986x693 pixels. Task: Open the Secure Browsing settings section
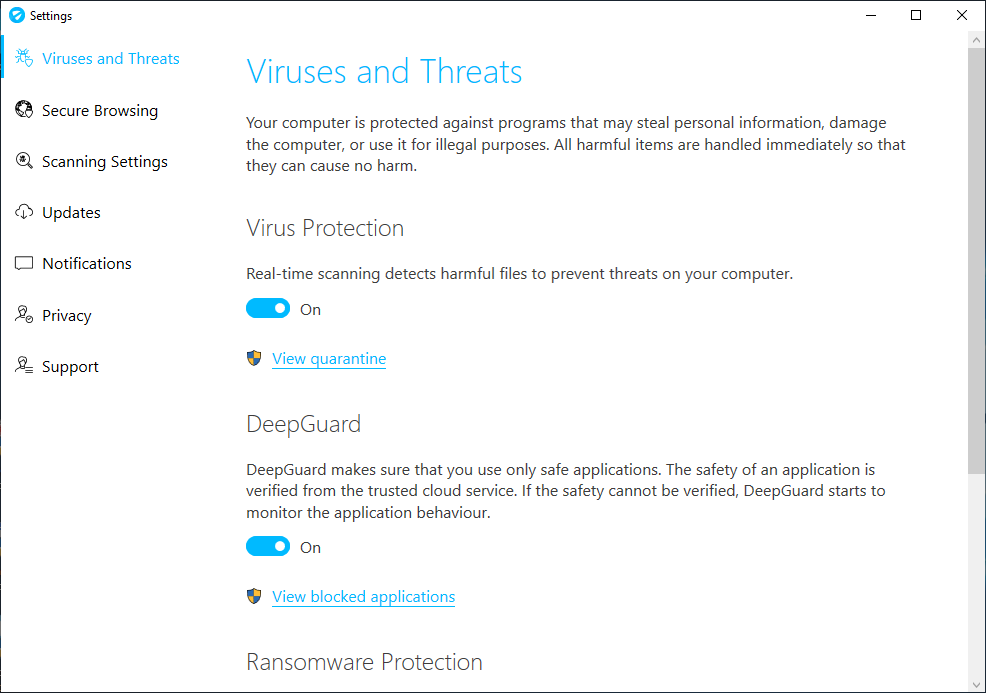[x=99, y=111]
